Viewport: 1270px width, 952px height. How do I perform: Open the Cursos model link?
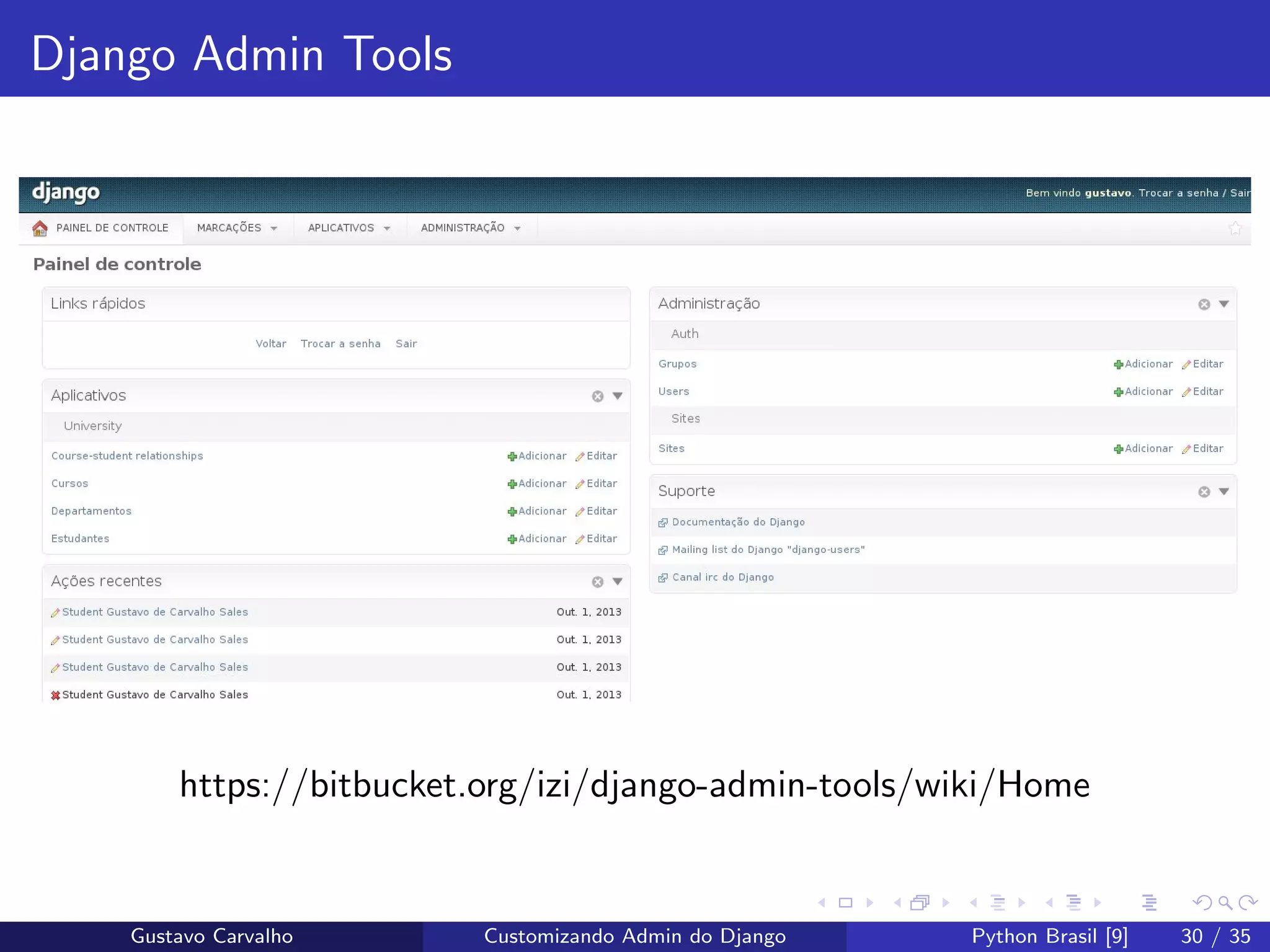point(69,483)
